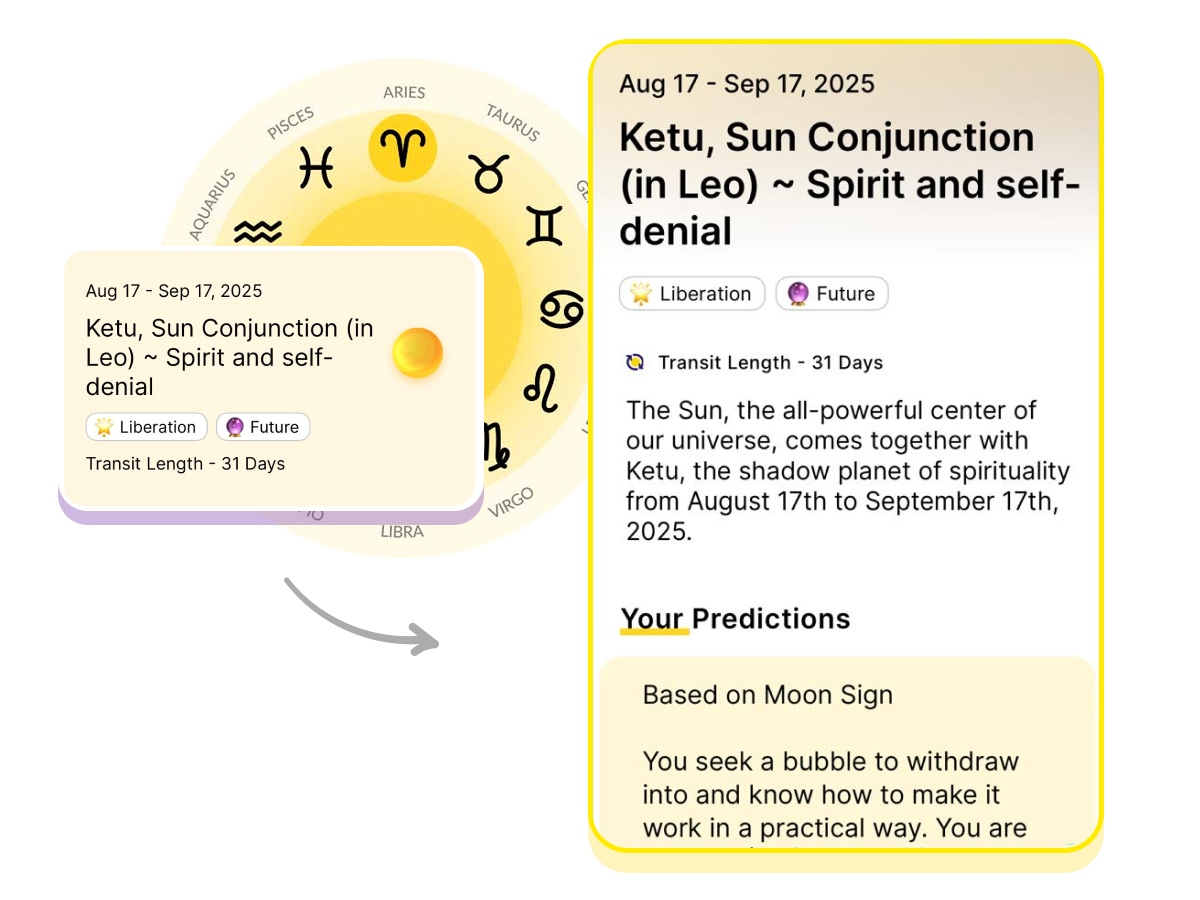Screen dimensions: 1200x900
Task: Select the Virgo zodiac symbol
Action: (x=496, y=446)
